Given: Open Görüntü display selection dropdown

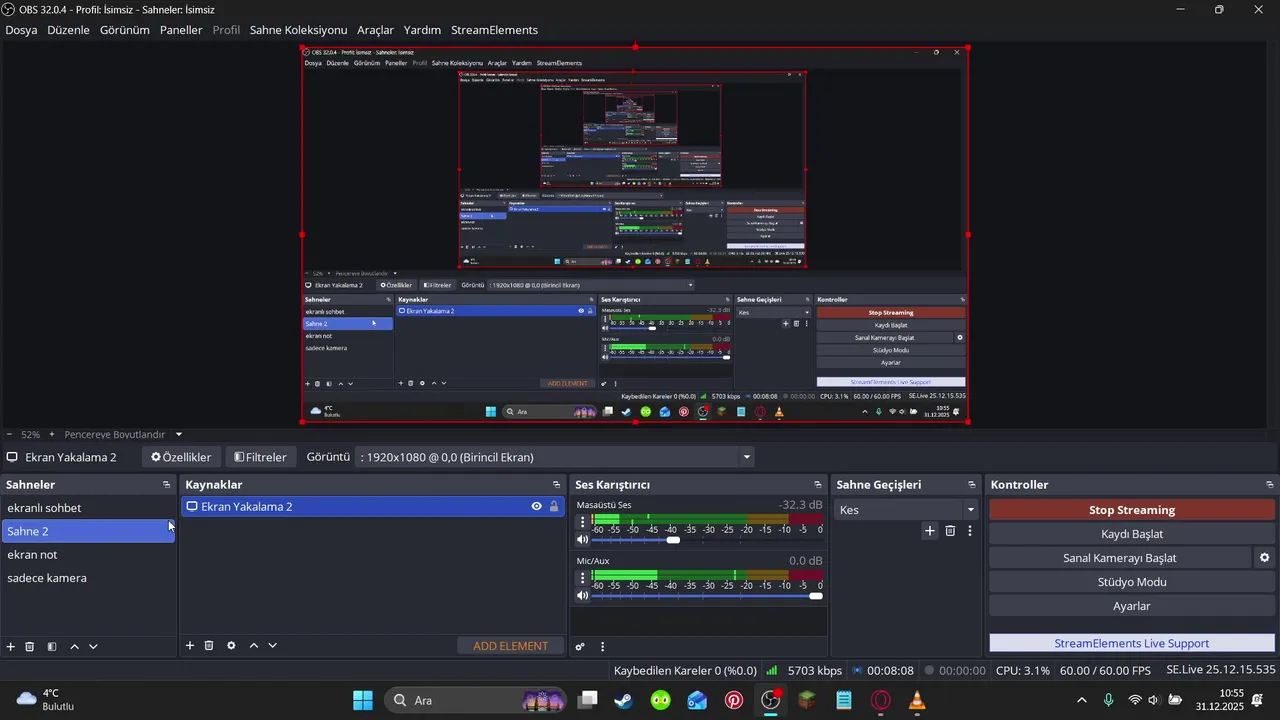Looking at the screenshot, I should [555, 457].
